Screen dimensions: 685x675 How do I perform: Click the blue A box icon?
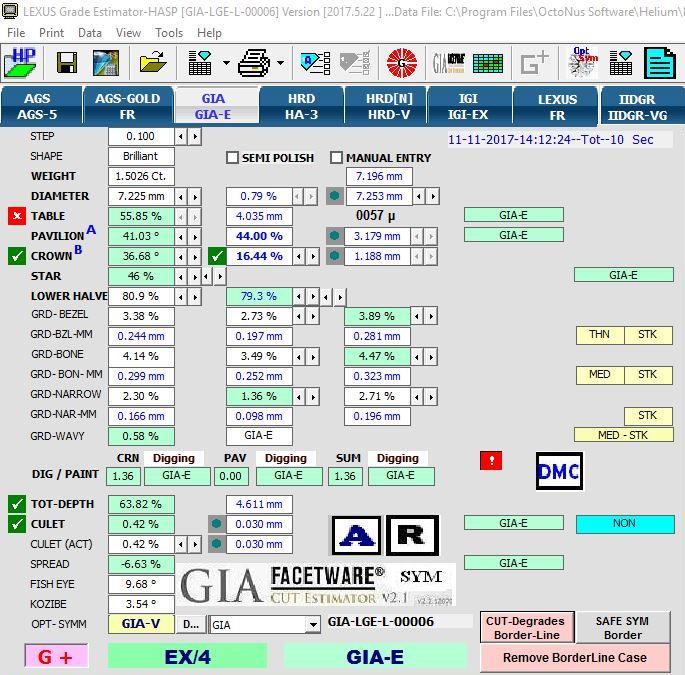356,536
